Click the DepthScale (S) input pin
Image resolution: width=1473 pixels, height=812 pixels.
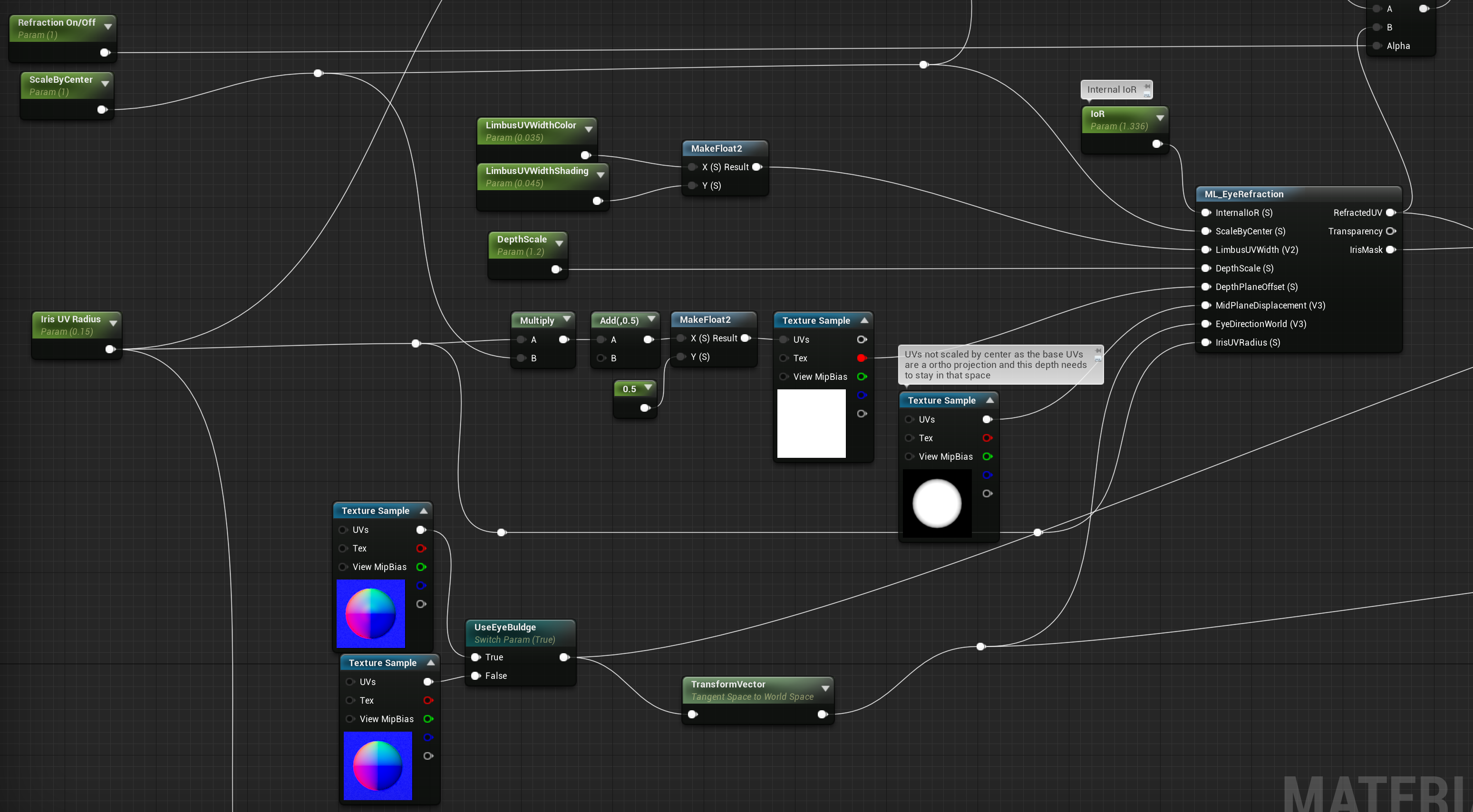(1206, 268)
